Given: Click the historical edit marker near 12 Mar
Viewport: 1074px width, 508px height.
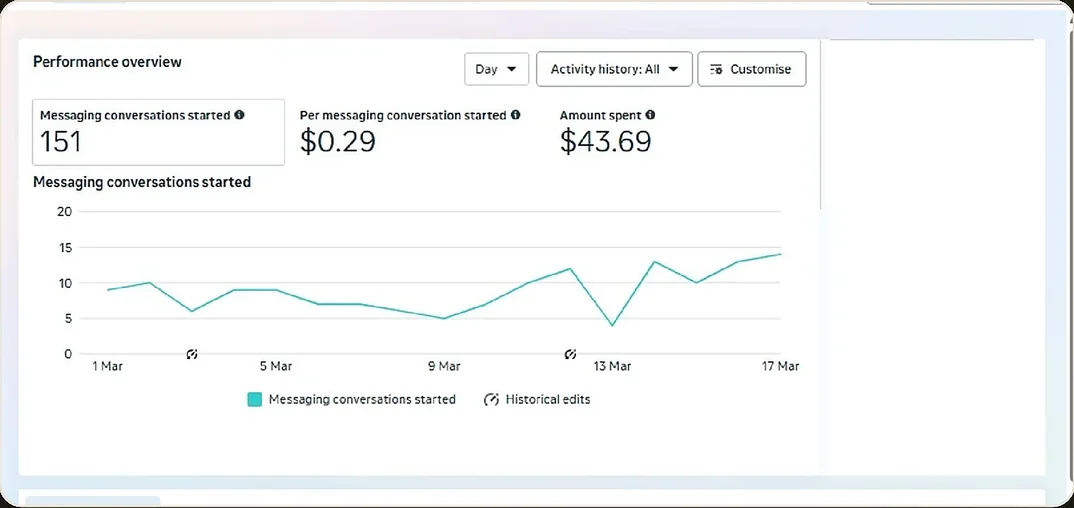Looking at the screenshot, I should pyautogui.click(x=570, y=354).
